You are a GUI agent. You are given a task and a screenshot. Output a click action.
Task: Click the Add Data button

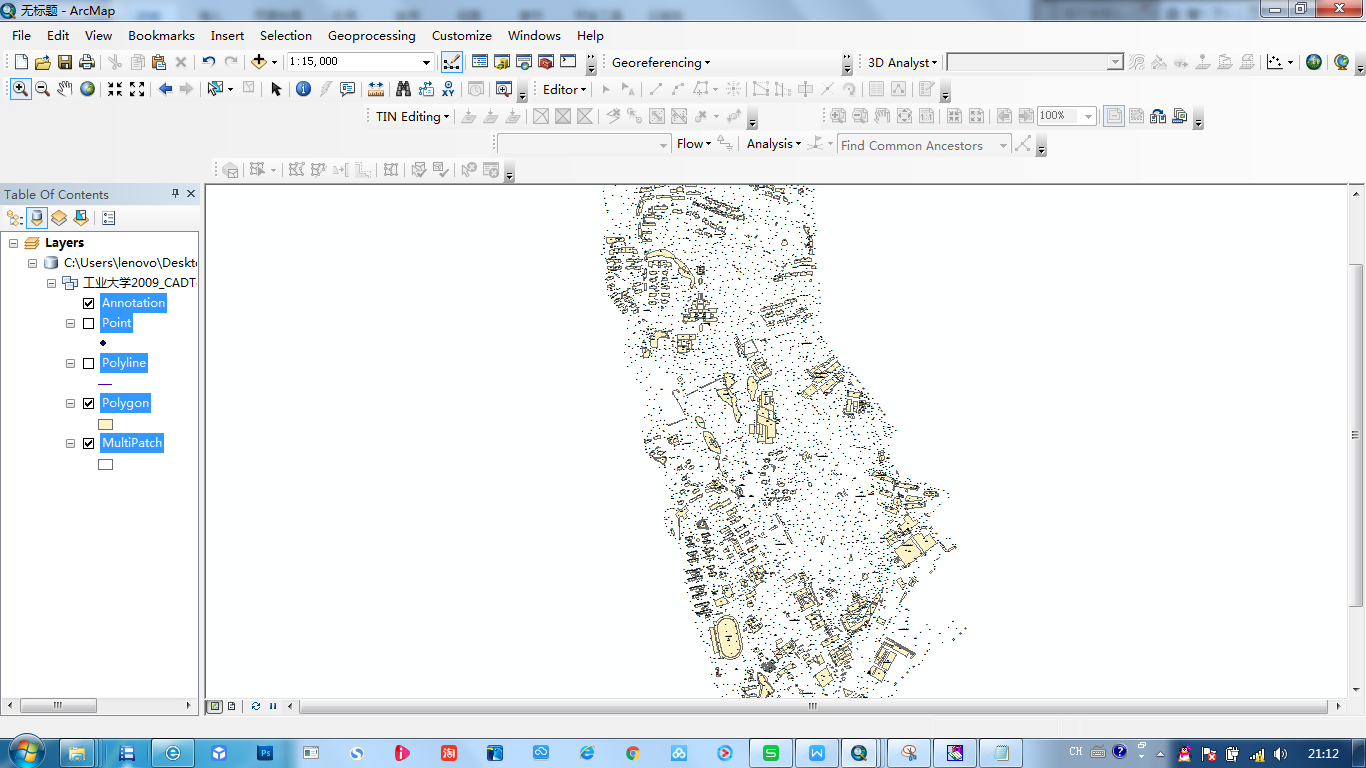(259, 62)
